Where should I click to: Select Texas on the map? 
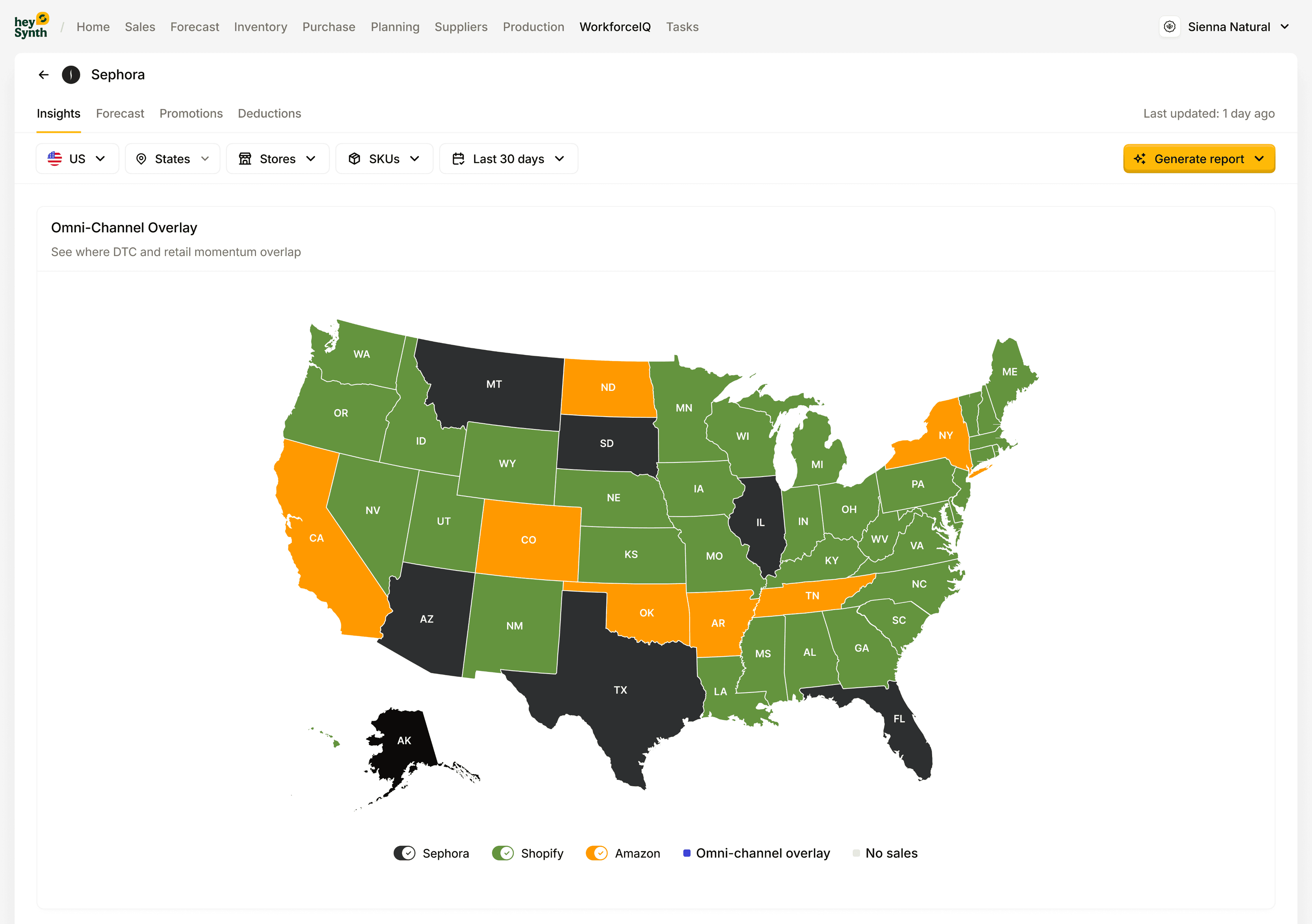pos(620,690)
